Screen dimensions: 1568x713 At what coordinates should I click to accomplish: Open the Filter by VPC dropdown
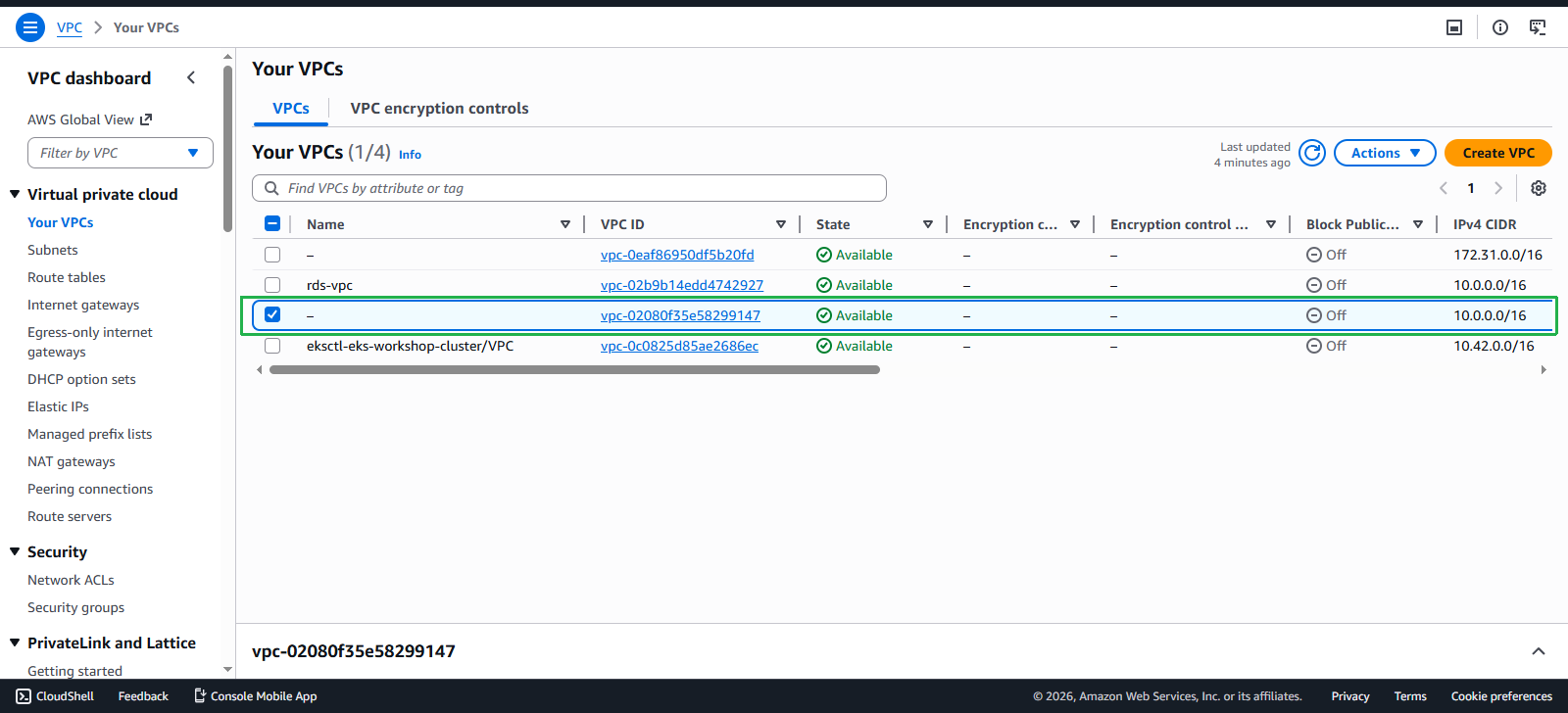tap(121, 153)
